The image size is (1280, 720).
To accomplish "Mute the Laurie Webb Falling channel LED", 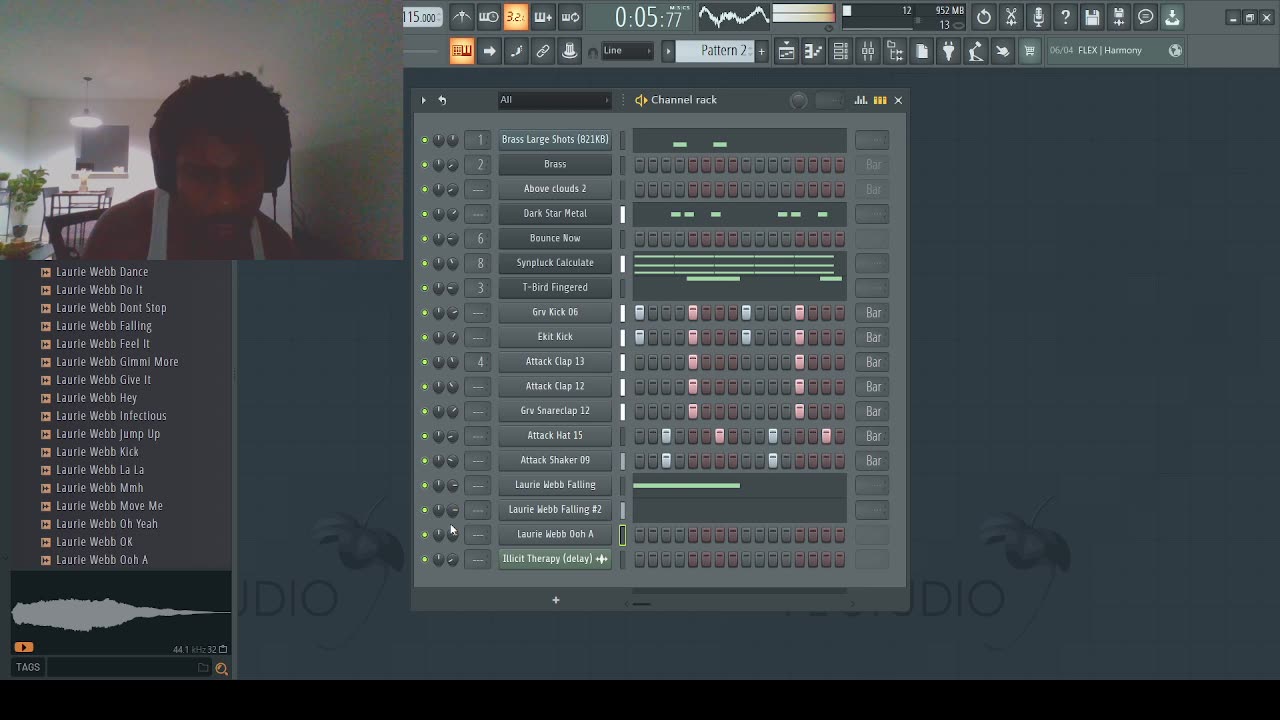I will click(425, 485).
